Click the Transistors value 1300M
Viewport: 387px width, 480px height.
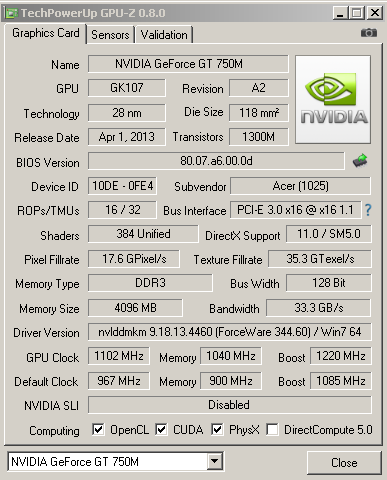tap(259, 137)
